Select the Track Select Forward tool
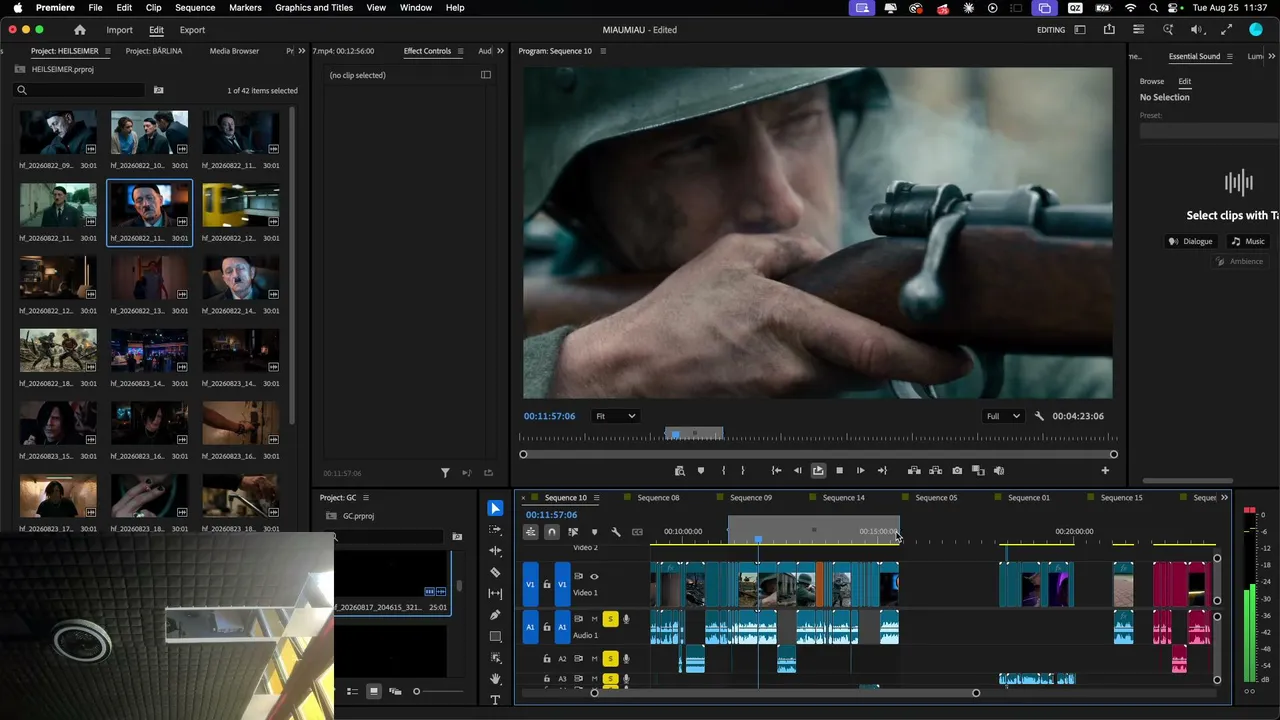The width and height of the screenshot is (1280, 720). pos(495,529)
